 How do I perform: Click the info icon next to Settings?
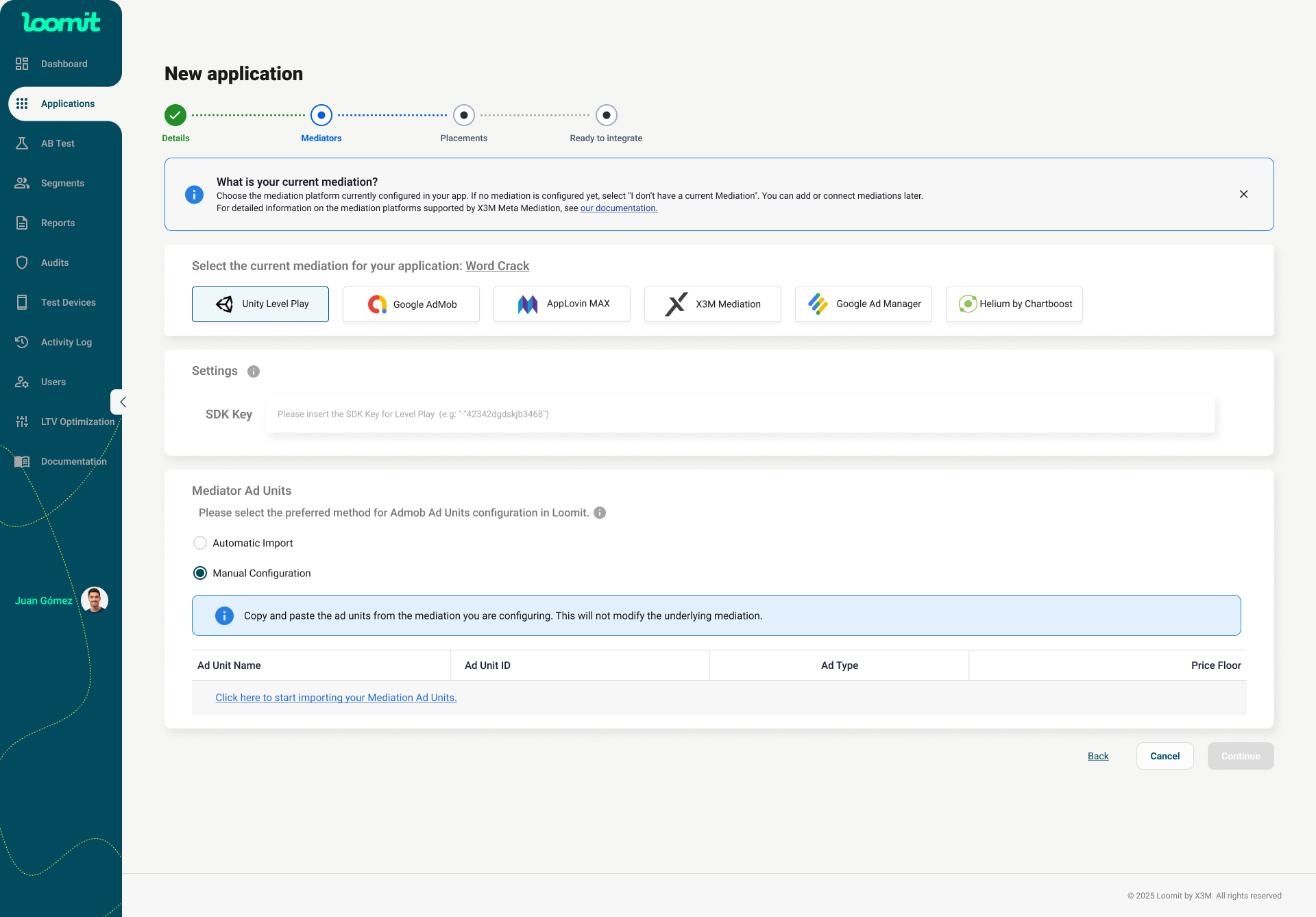pyautogui.click(x=254, y=371)
